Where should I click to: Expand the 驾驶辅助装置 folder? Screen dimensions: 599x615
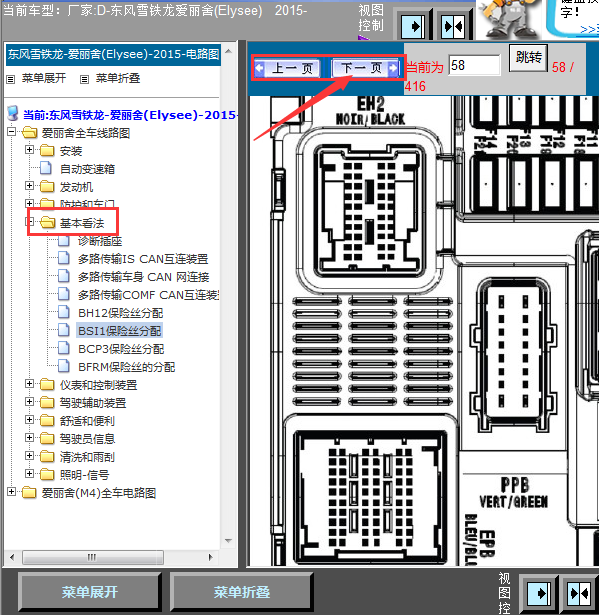coord(29,402)
